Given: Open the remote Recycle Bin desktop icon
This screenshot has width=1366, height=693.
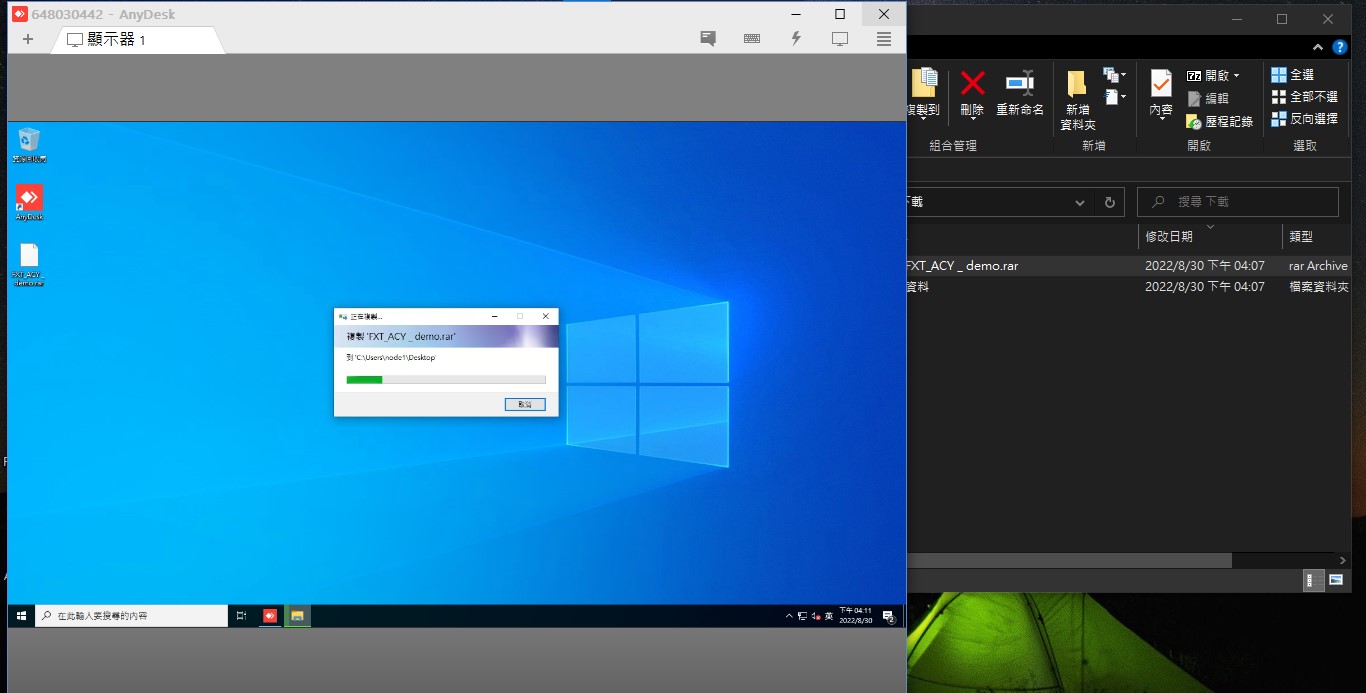Looking at the screenshot, I should point(29,145).
